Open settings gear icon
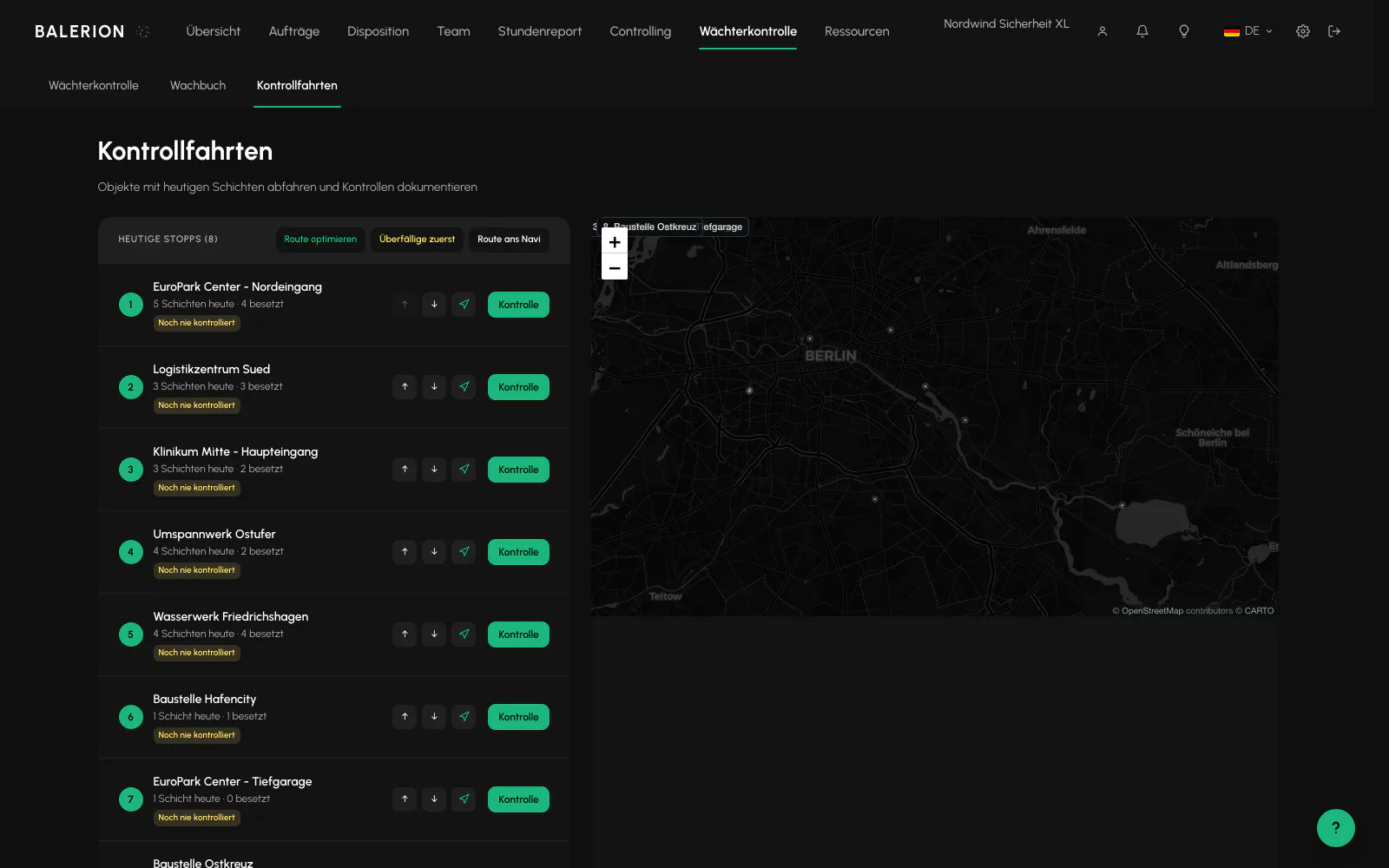Screen dimensions: 1389x868 [x=1303, y=31]
